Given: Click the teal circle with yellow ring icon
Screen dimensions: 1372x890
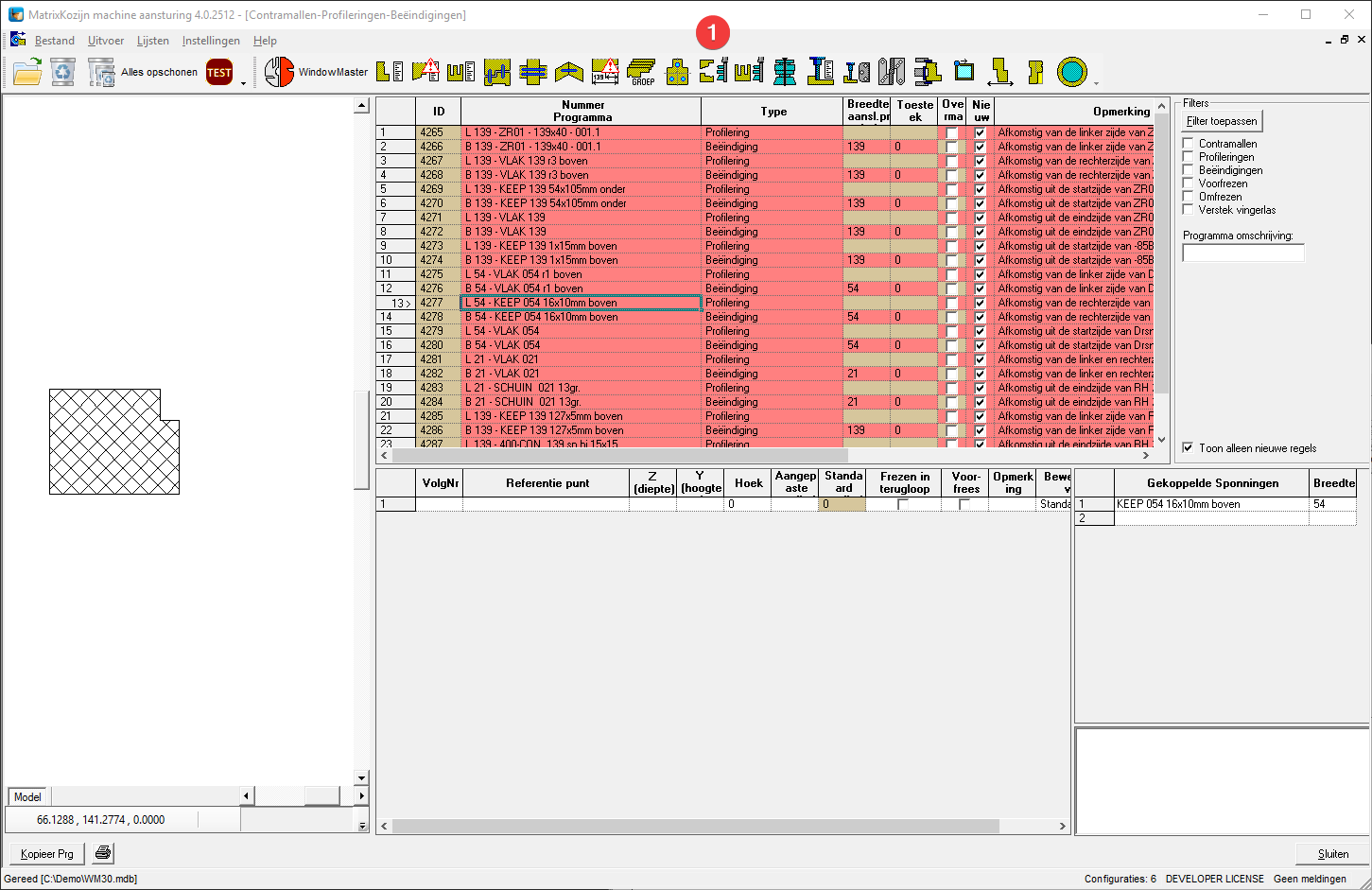Looking at the screenshot, I should click(x=1071, y=72).
